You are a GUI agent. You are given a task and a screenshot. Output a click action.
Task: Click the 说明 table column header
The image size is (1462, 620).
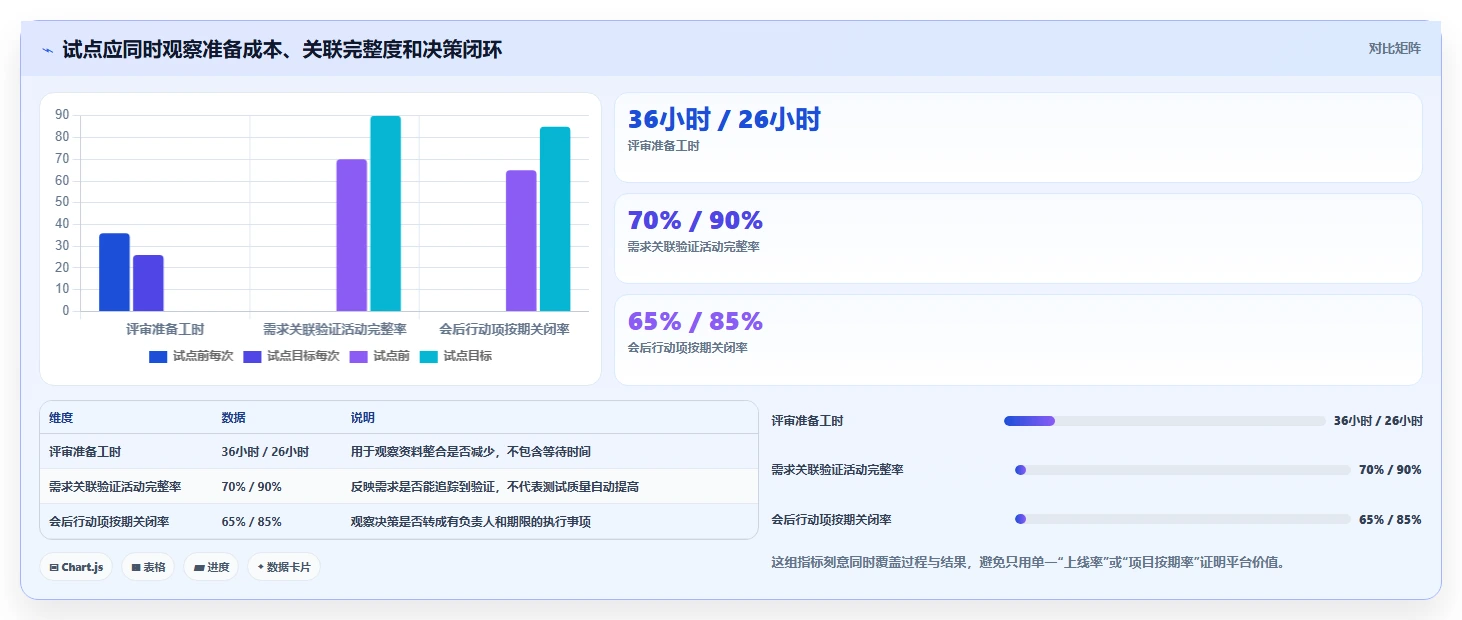362,418
